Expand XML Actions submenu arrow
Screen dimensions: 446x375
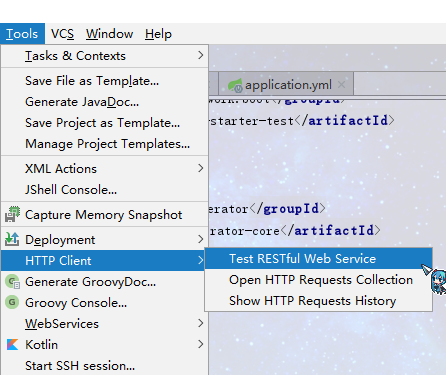pyautogui.click(x=200, y=168)
